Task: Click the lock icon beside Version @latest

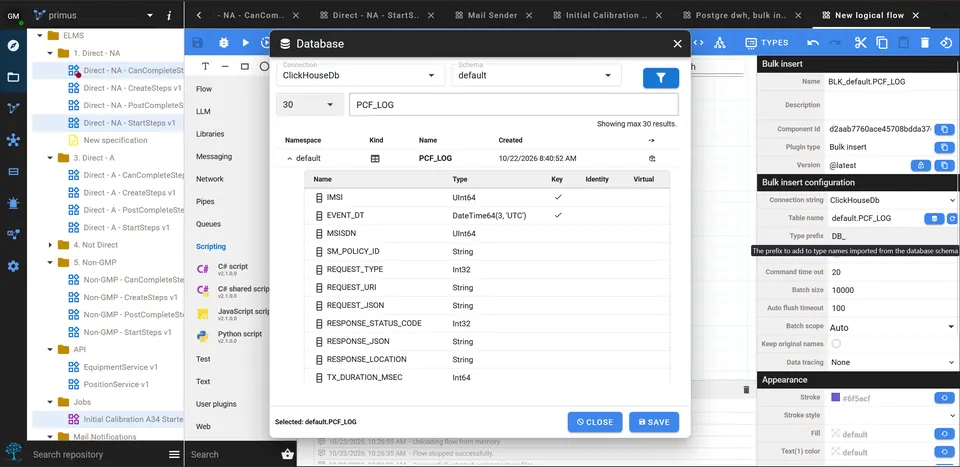Action: [921, 165]
